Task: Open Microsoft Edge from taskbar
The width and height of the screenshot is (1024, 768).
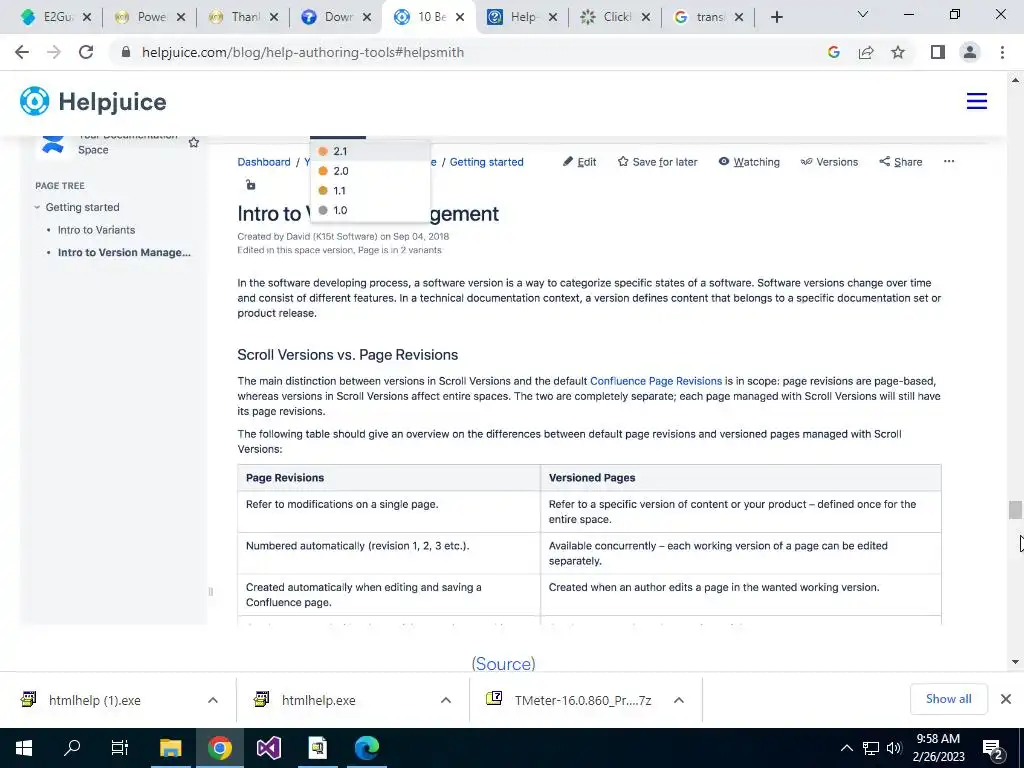Action: pos(366,748)
